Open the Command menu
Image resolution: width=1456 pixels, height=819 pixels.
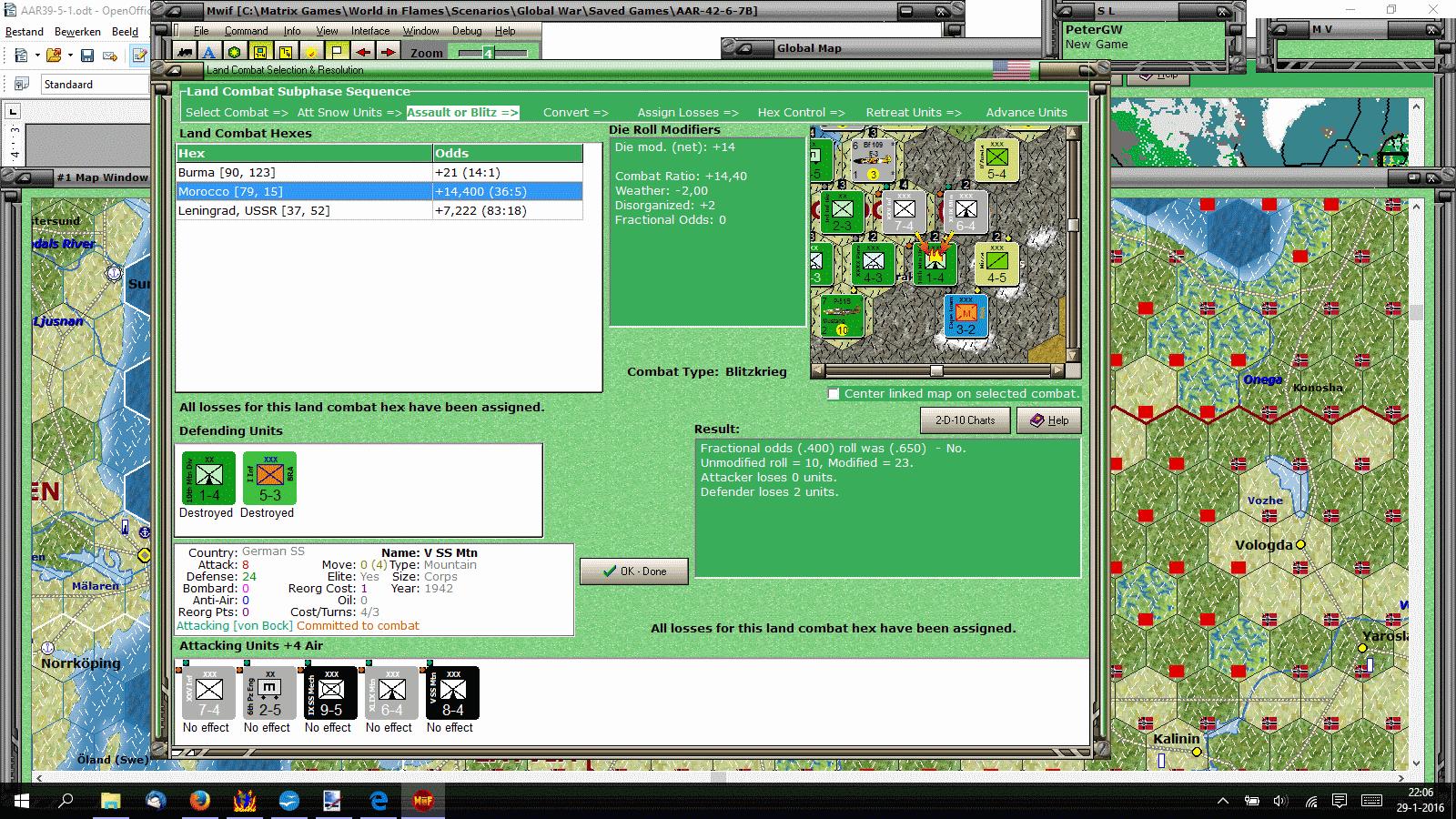pyautogui.click(x=247, y=31)
